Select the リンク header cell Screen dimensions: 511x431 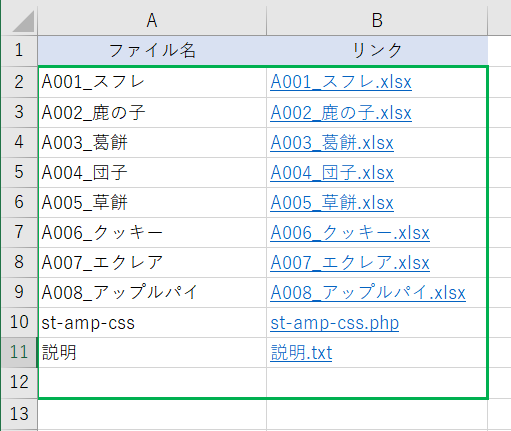tap(377, 51)
